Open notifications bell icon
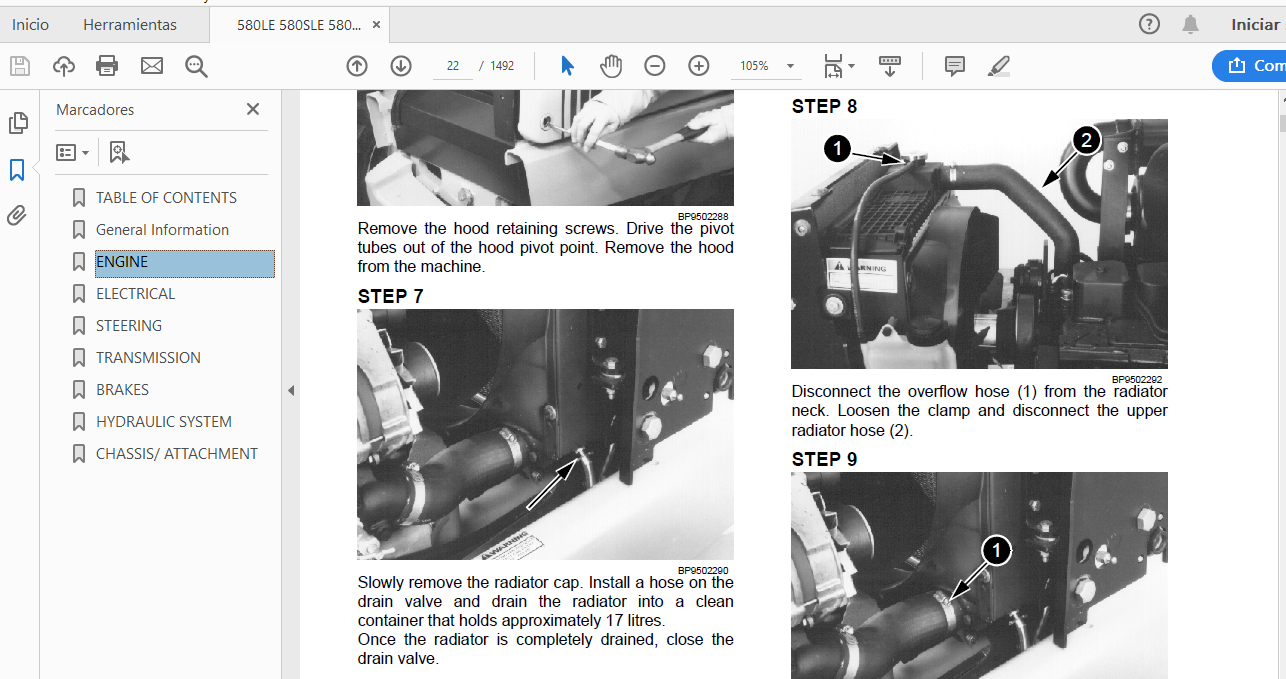The width and height of the screenshot is (1286, 679). [1190, 24]
